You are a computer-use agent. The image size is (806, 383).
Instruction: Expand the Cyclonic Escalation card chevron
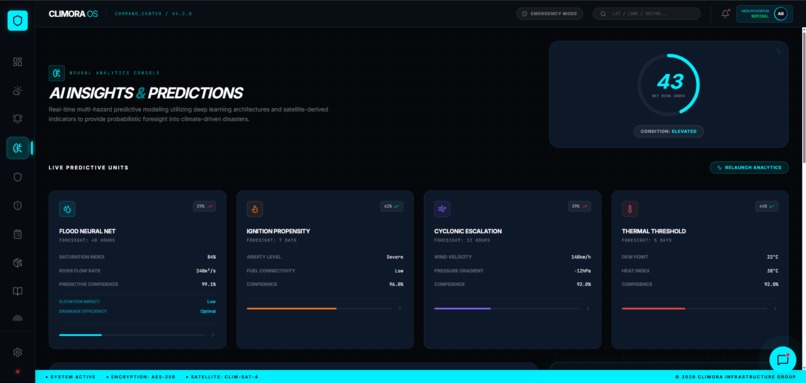[588, 309]
